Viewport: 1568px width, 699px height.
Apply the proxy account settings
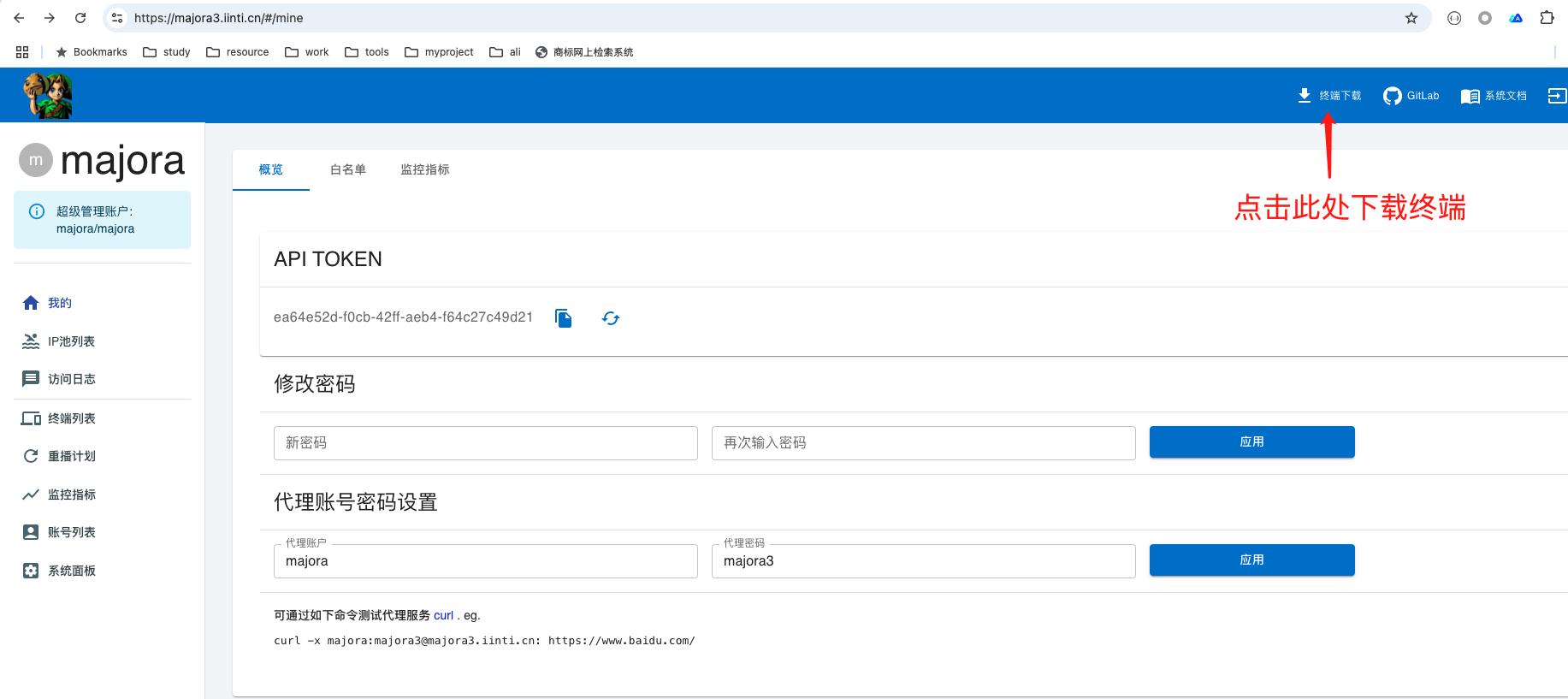pyautogui.click(x=1251, y=560)
